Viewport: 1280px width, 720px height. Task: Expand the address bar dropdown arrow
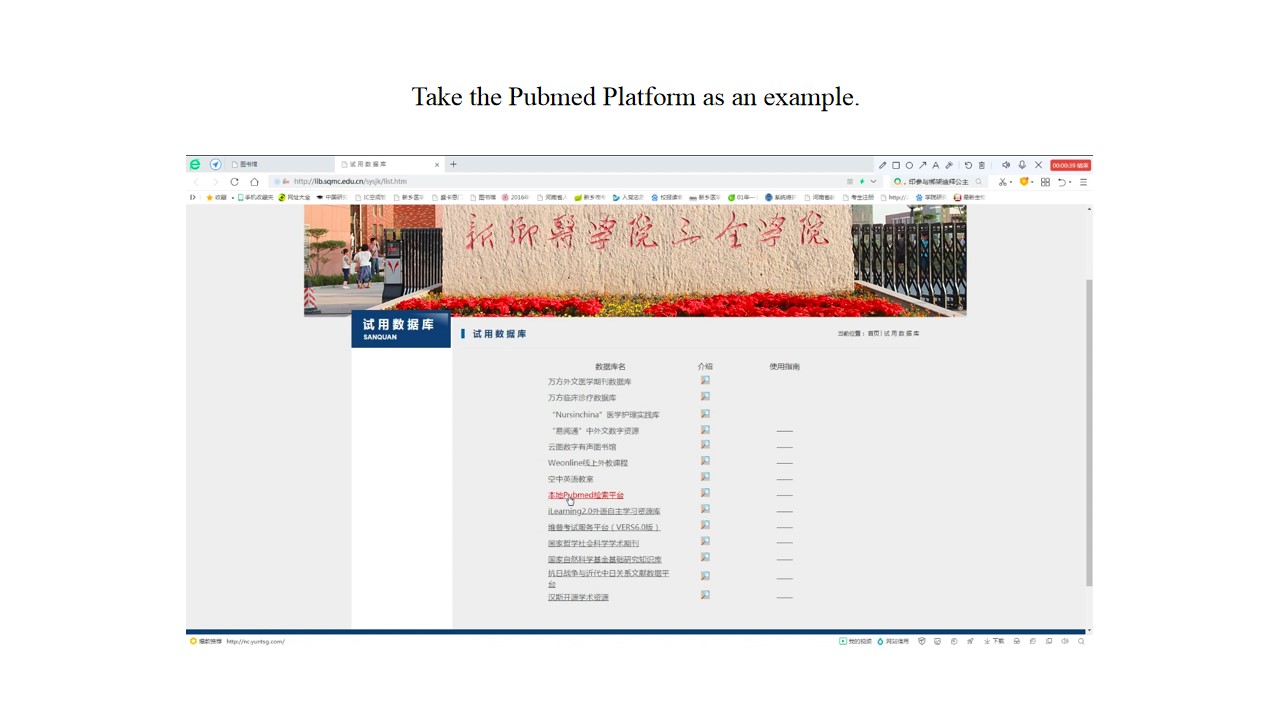[873, 182]
